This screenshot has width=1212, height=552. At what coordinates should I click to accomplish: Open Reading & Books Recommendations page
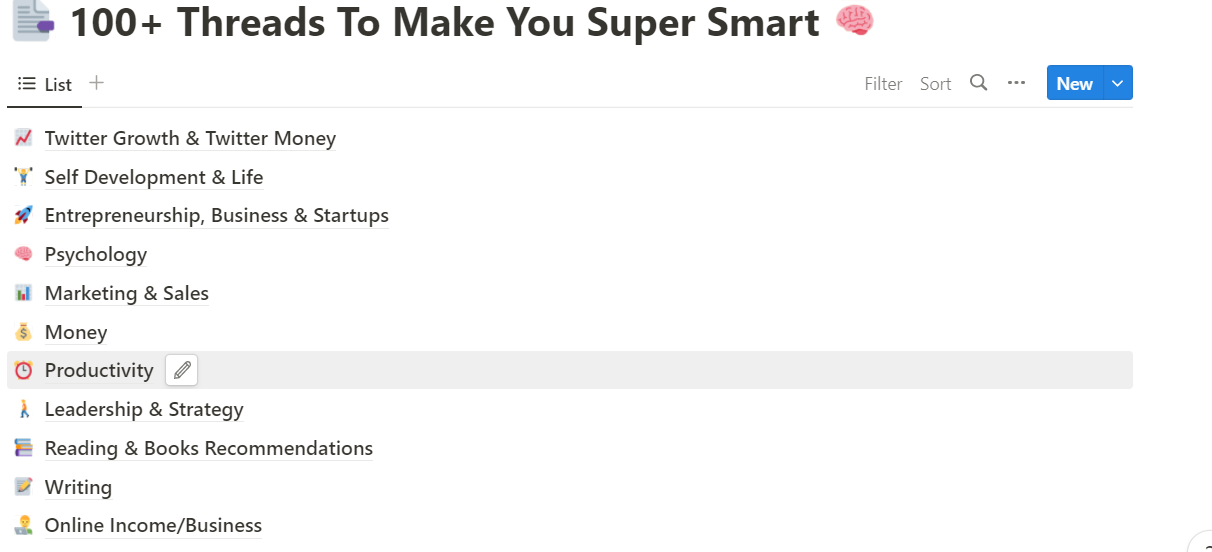coord(209,448)
